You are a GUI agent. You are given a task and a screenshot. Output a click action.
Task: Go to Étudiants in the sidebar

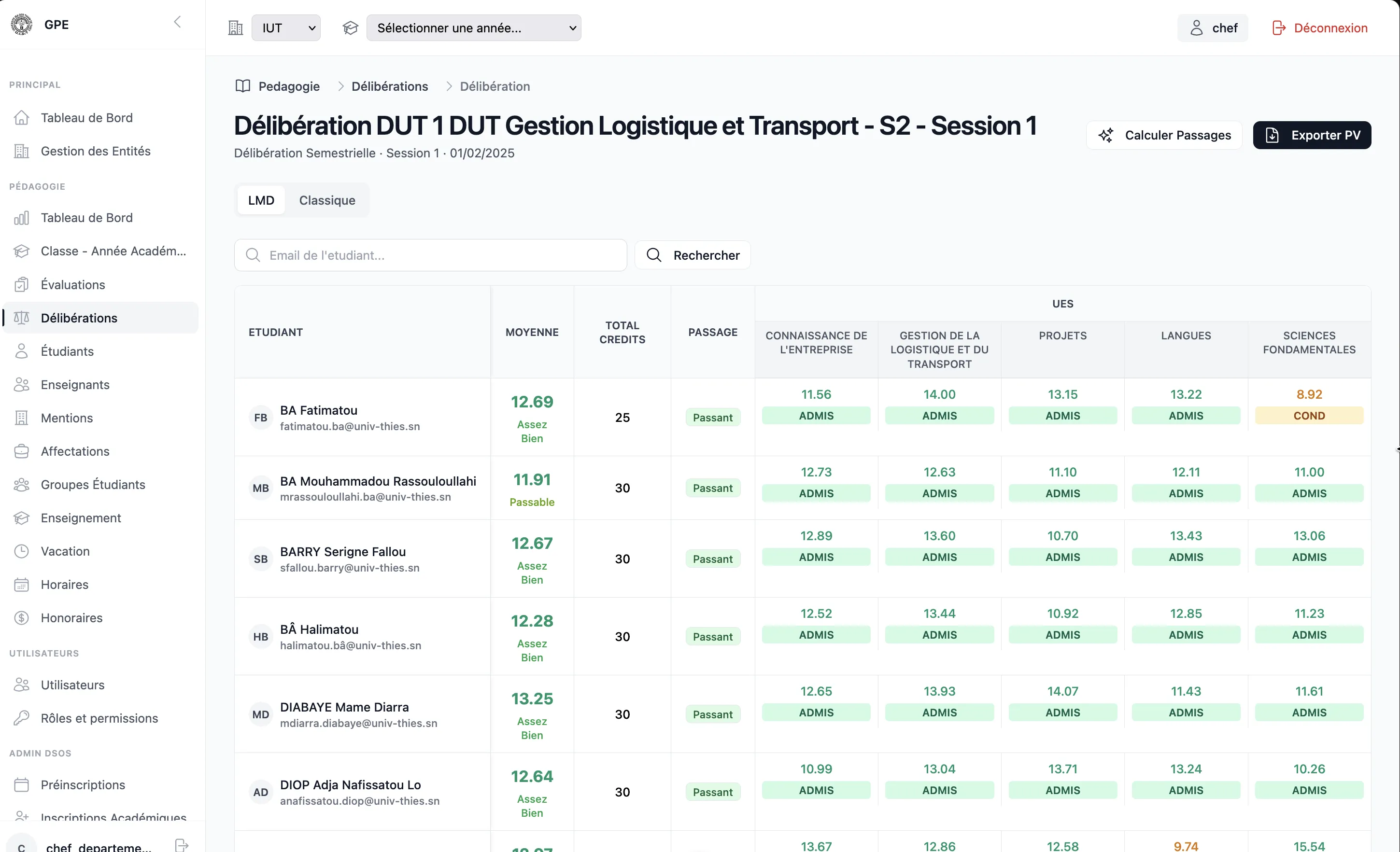[x=67, y=351]
